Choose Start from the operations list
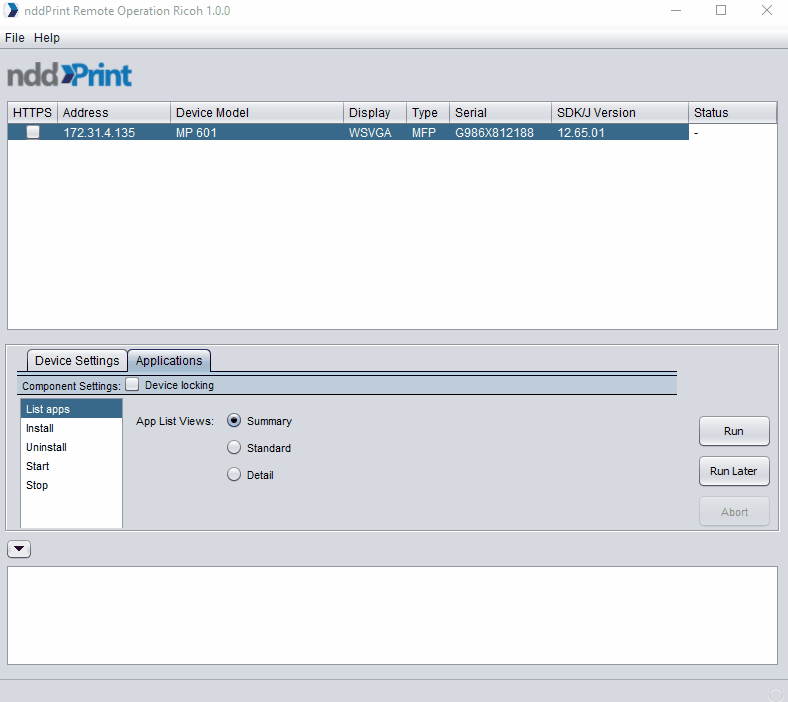788x702 pixels. [38, 466]
